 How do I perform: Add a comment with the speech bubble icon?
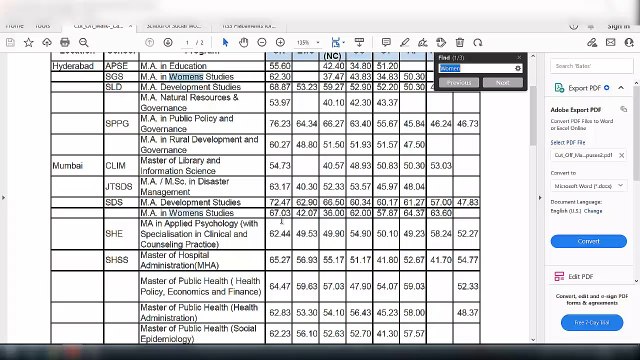[x=386, y=42]
